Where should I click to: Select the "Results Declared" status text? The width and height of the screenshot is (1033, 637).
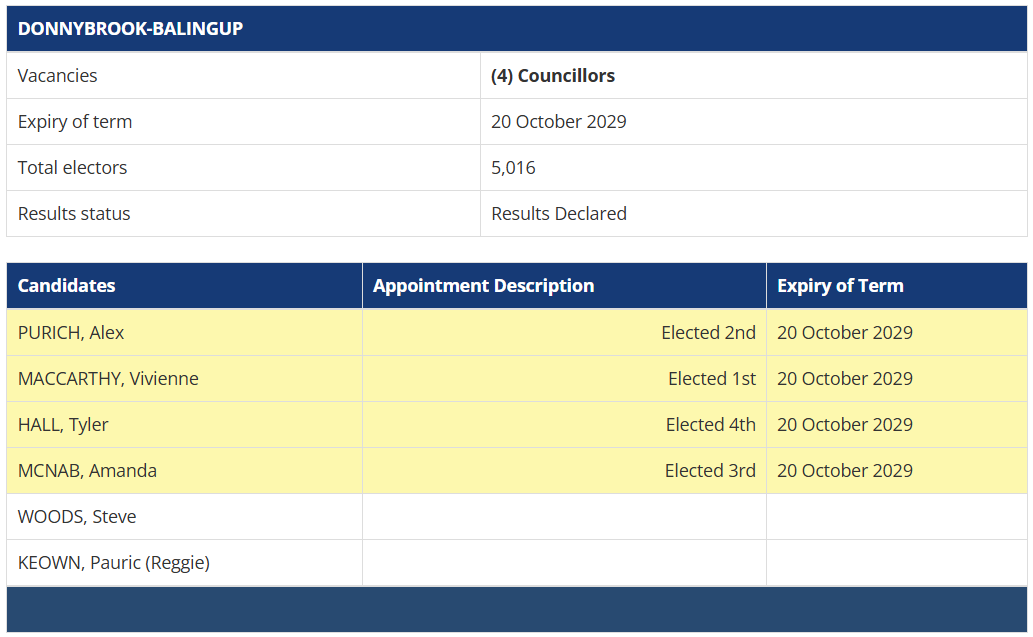tap(559, 214)
